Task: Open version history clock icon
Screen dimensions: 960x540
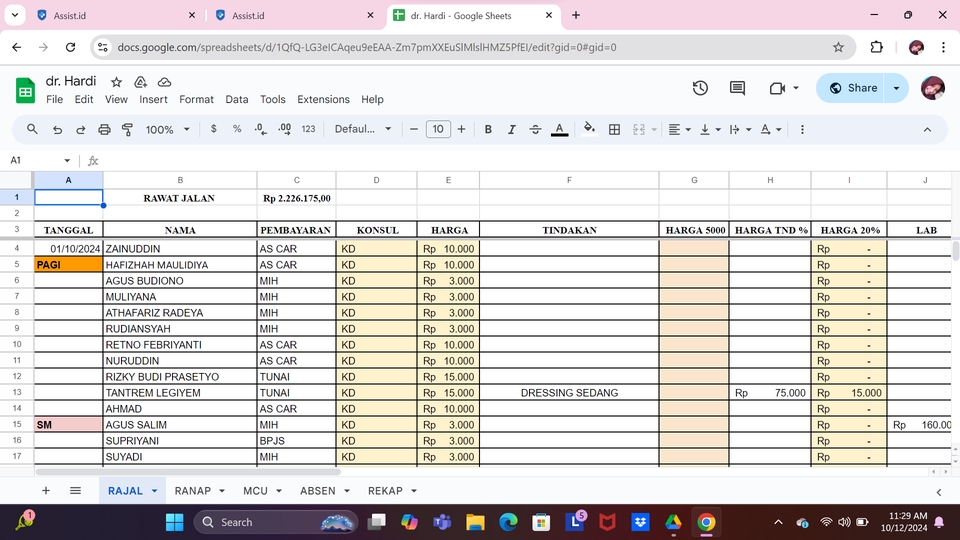Action: 700,88
